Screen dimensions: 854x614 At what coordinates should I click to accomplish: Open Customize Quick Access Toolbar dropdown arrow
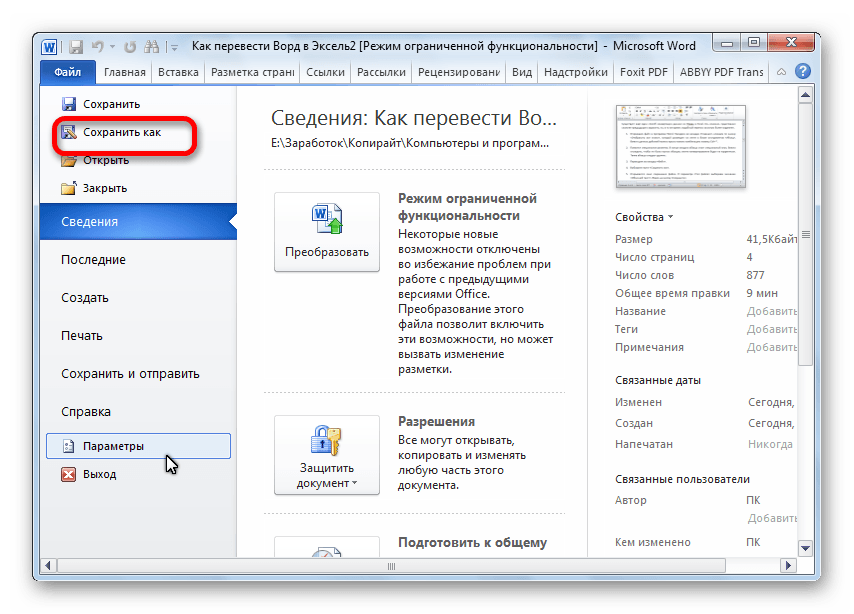(174, 47)
